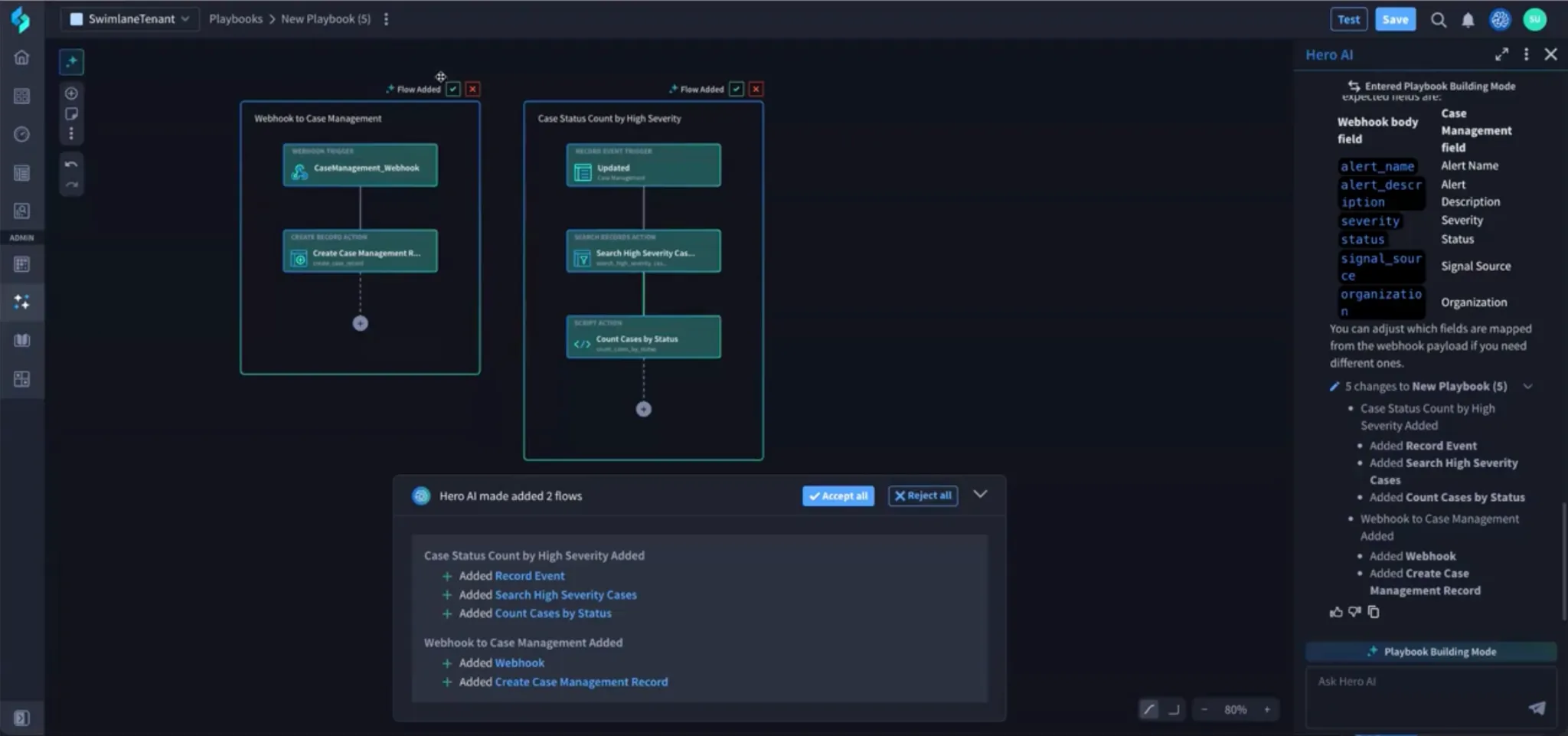Open the notifications bell

tap(1467, 20)
